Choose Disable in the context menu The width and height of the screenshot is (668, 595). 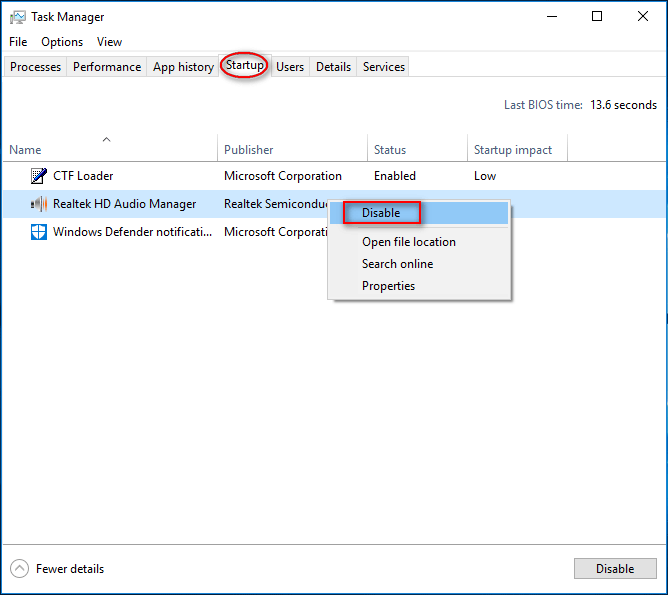coord(419,213)
